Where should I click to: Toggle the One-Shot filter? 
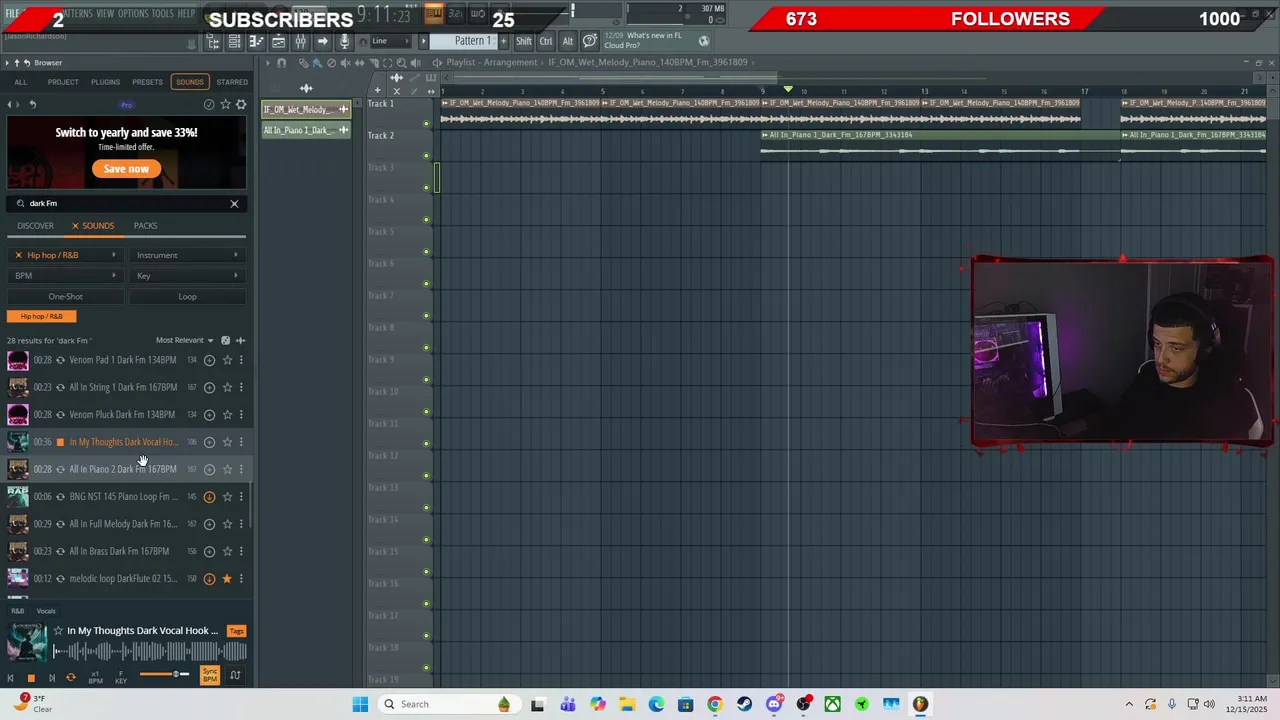tap(66, 296)
